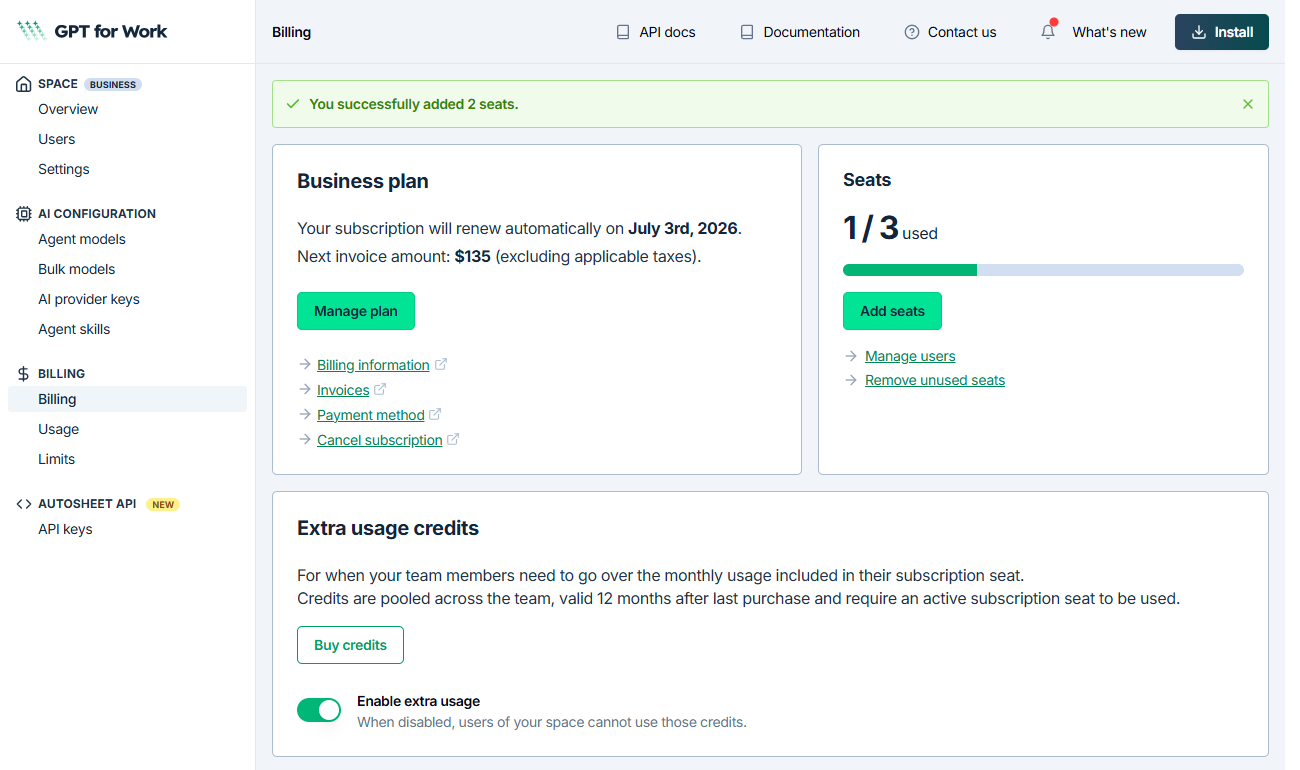This screenshot has height=770, width=1300.
Task: Open notifications via the bell icon
Action: click(x=1048, y=31)
